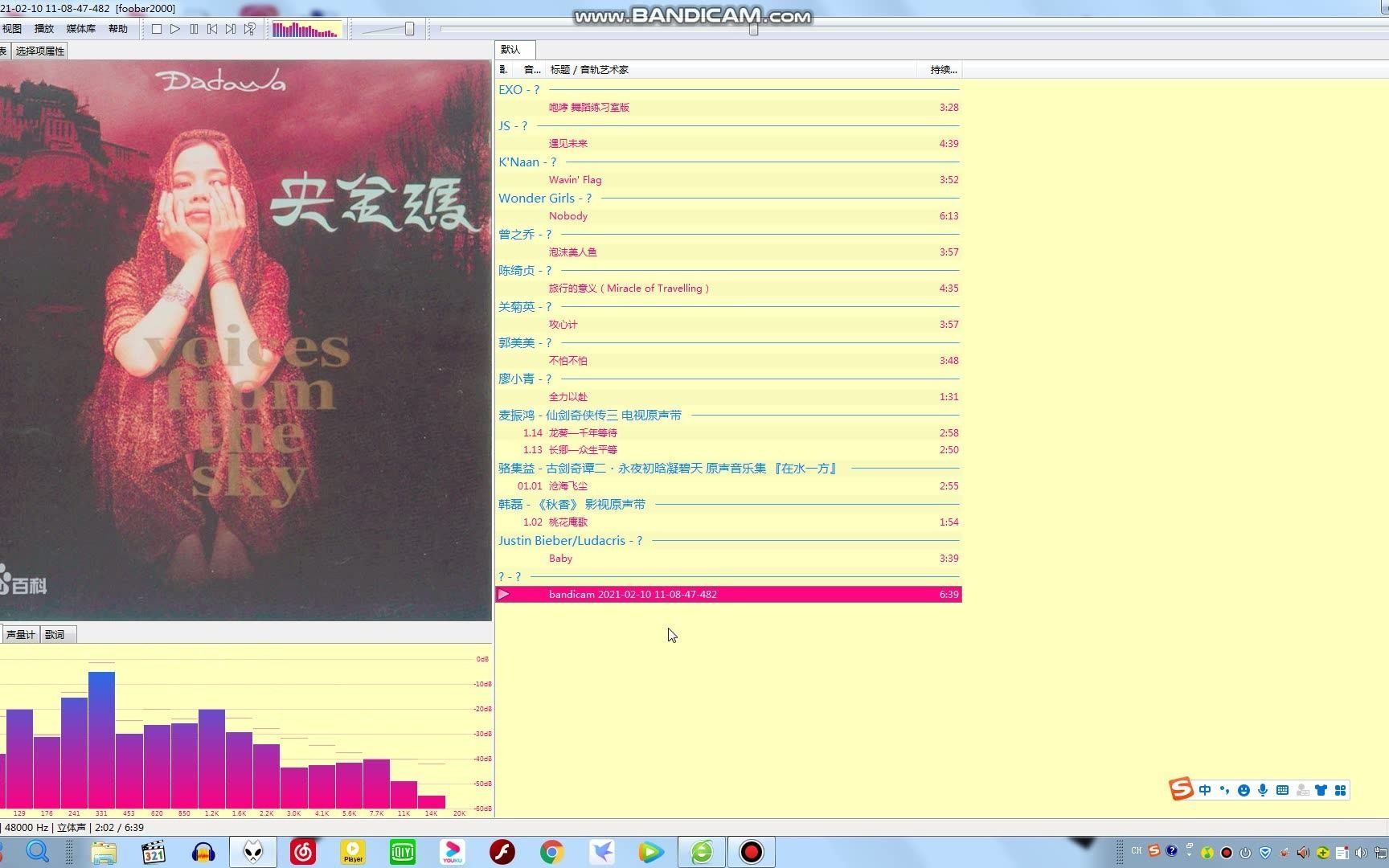Select track Baby by Justin Bieber
The image size is (1389, 868).
728,558
